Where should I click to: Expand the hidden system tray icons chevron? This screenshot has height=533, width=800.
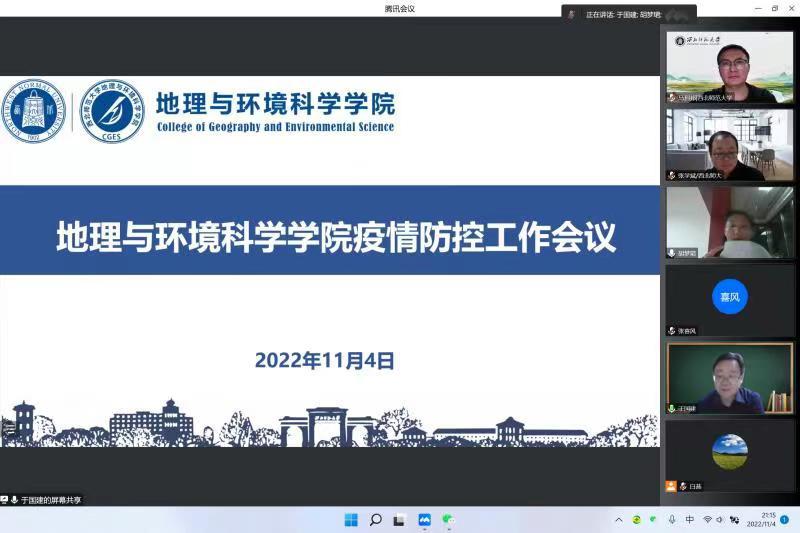tap(618, 520)
